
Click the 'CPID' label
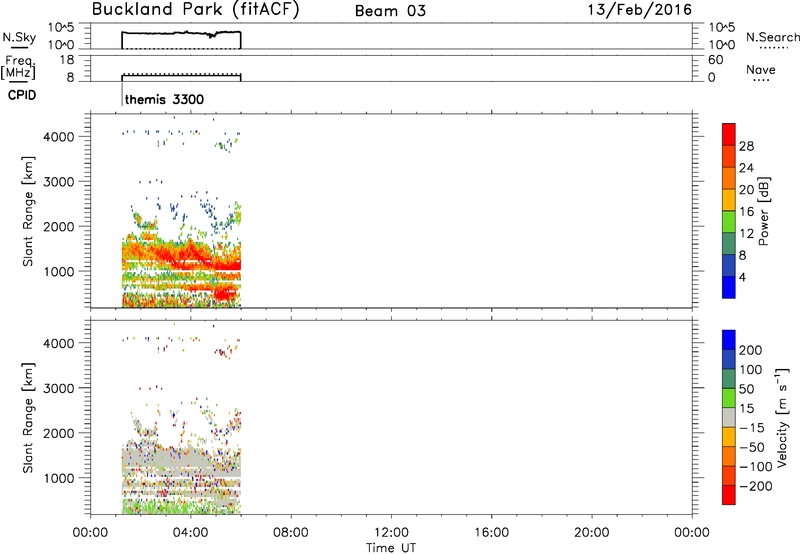point(21,95)
